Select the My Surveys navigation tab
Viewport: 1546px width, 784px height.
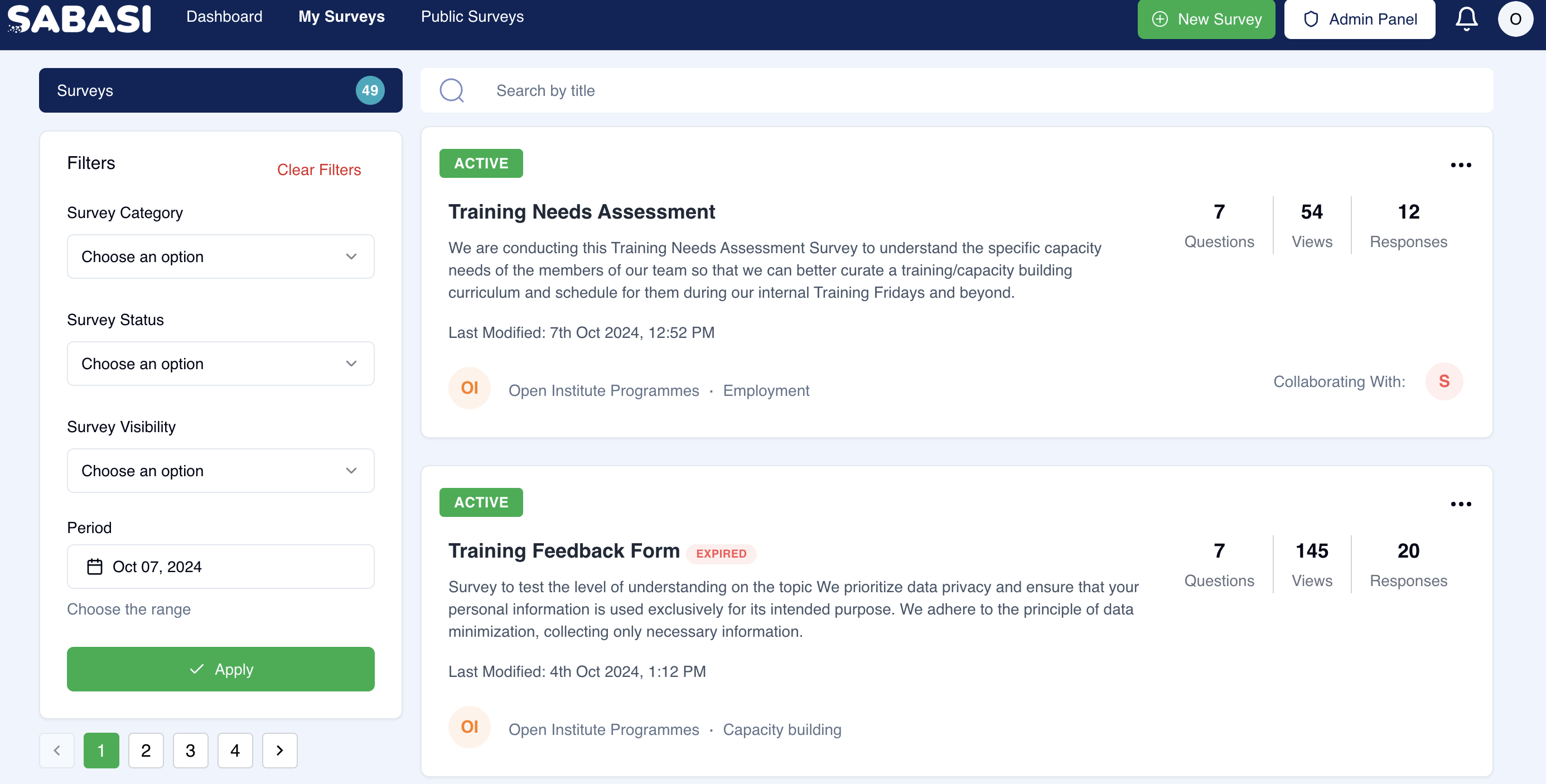[341, 17]
